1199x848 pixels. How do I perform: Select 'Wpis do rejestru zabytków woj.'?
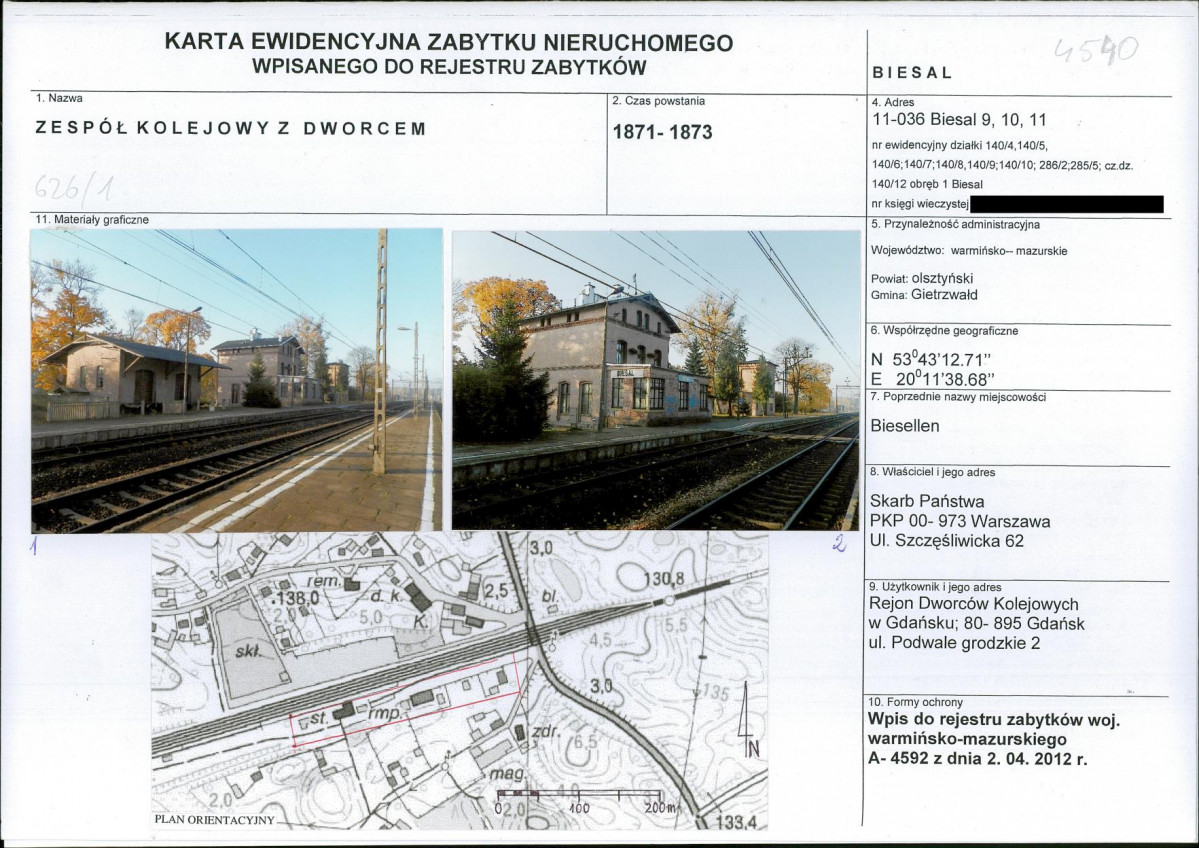point(994,720)
